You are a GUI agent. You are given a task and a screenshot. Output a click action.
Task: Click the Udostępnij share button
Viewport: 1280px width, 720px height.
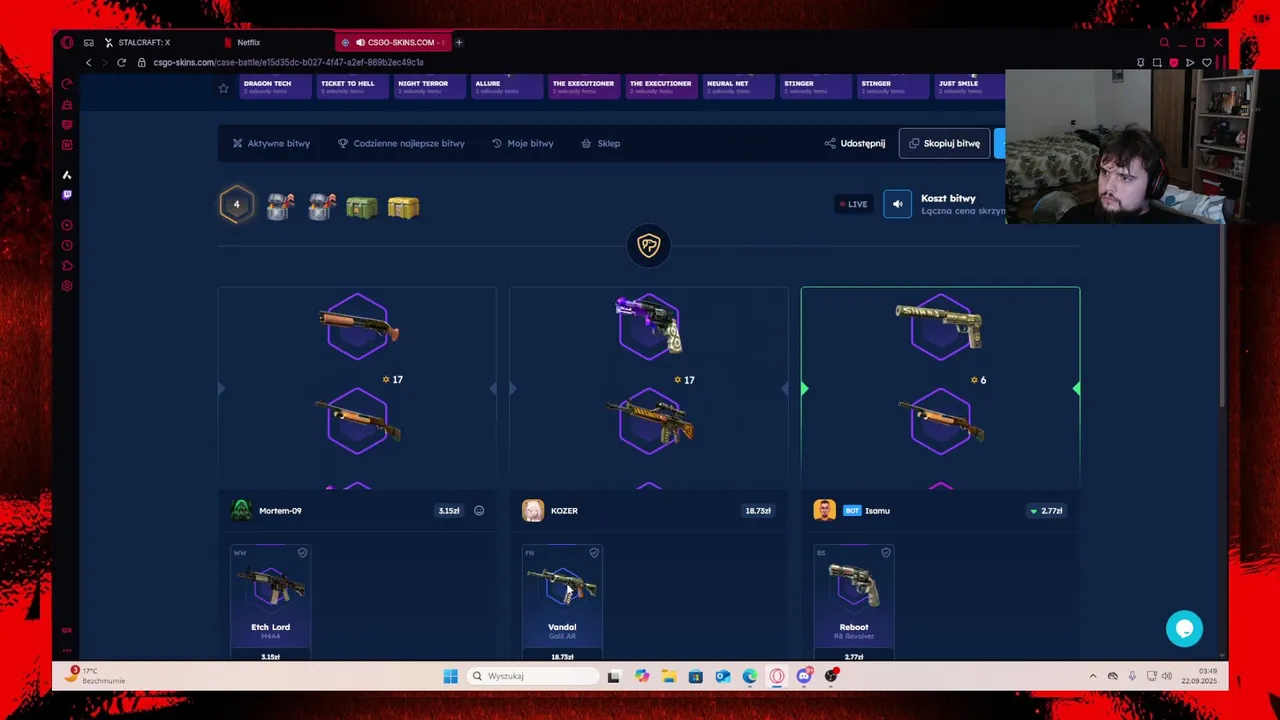click(855, 143)
